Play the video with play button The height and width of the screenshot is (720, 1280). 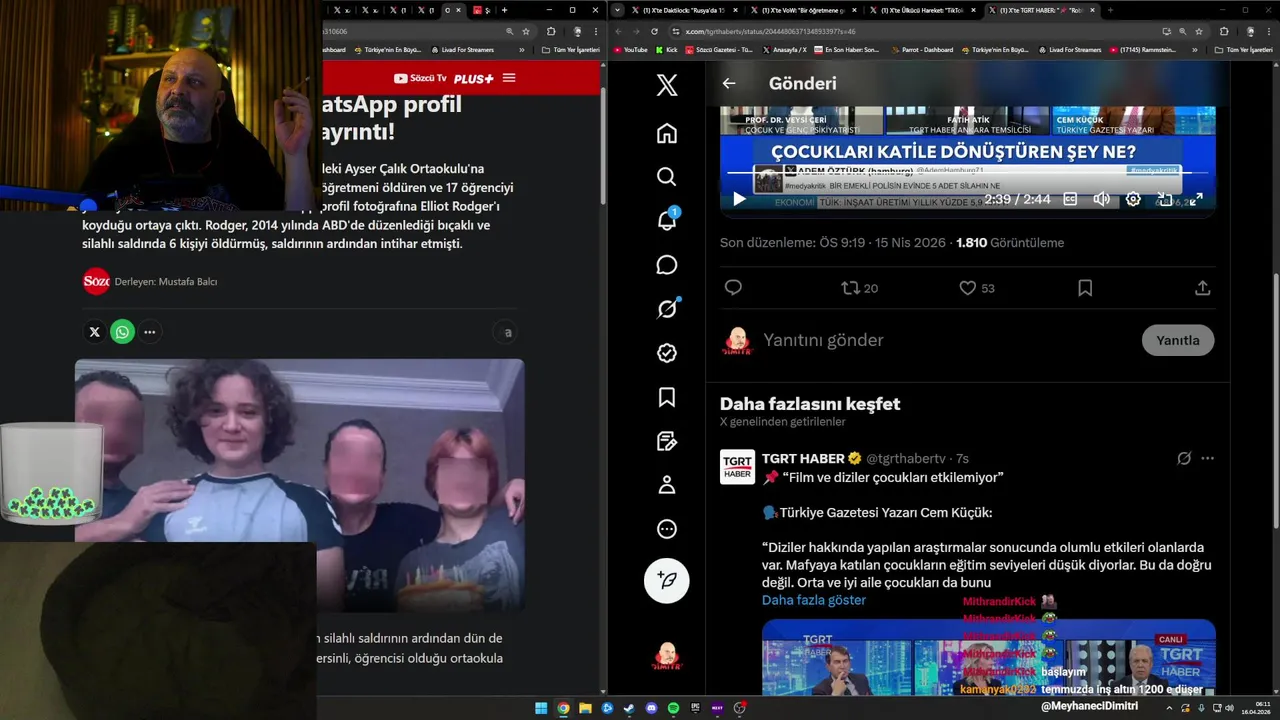coord(739,199)
